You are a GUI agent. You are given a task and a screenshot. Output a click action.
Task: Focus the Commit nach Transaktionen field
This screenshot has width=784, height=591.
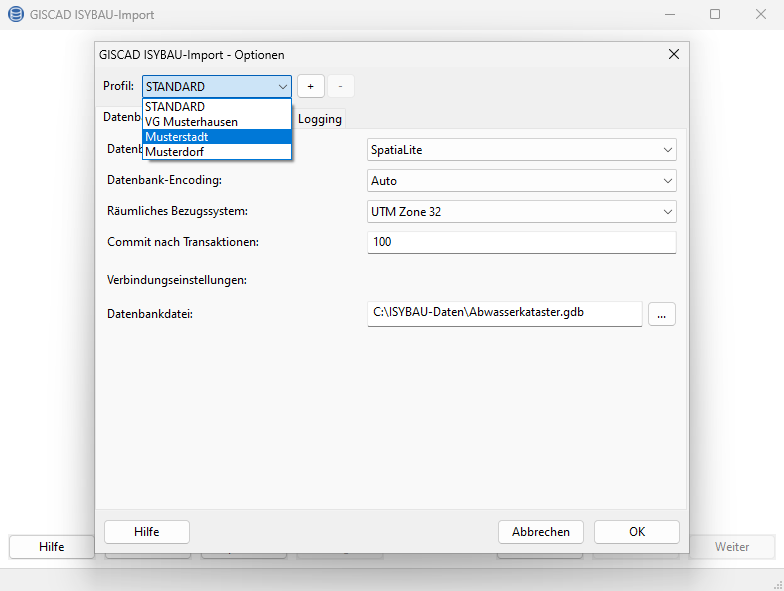(x=522, y=242)
